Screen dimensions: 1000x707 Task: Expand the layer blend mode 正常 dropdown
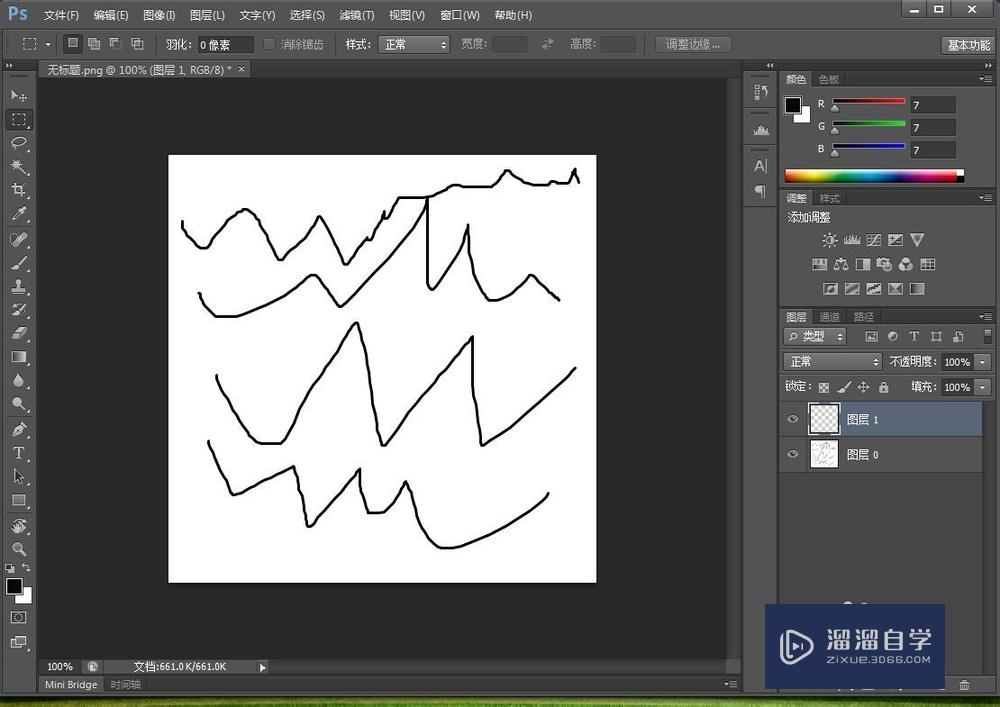click(x=833, y=362)
